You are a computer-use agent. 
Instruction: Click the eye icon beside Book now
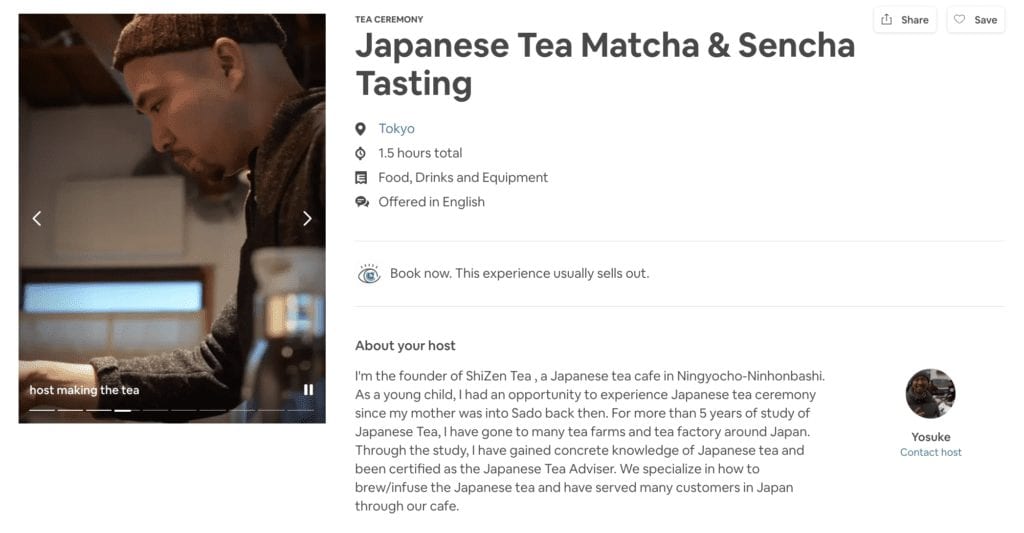coord(369,274)
